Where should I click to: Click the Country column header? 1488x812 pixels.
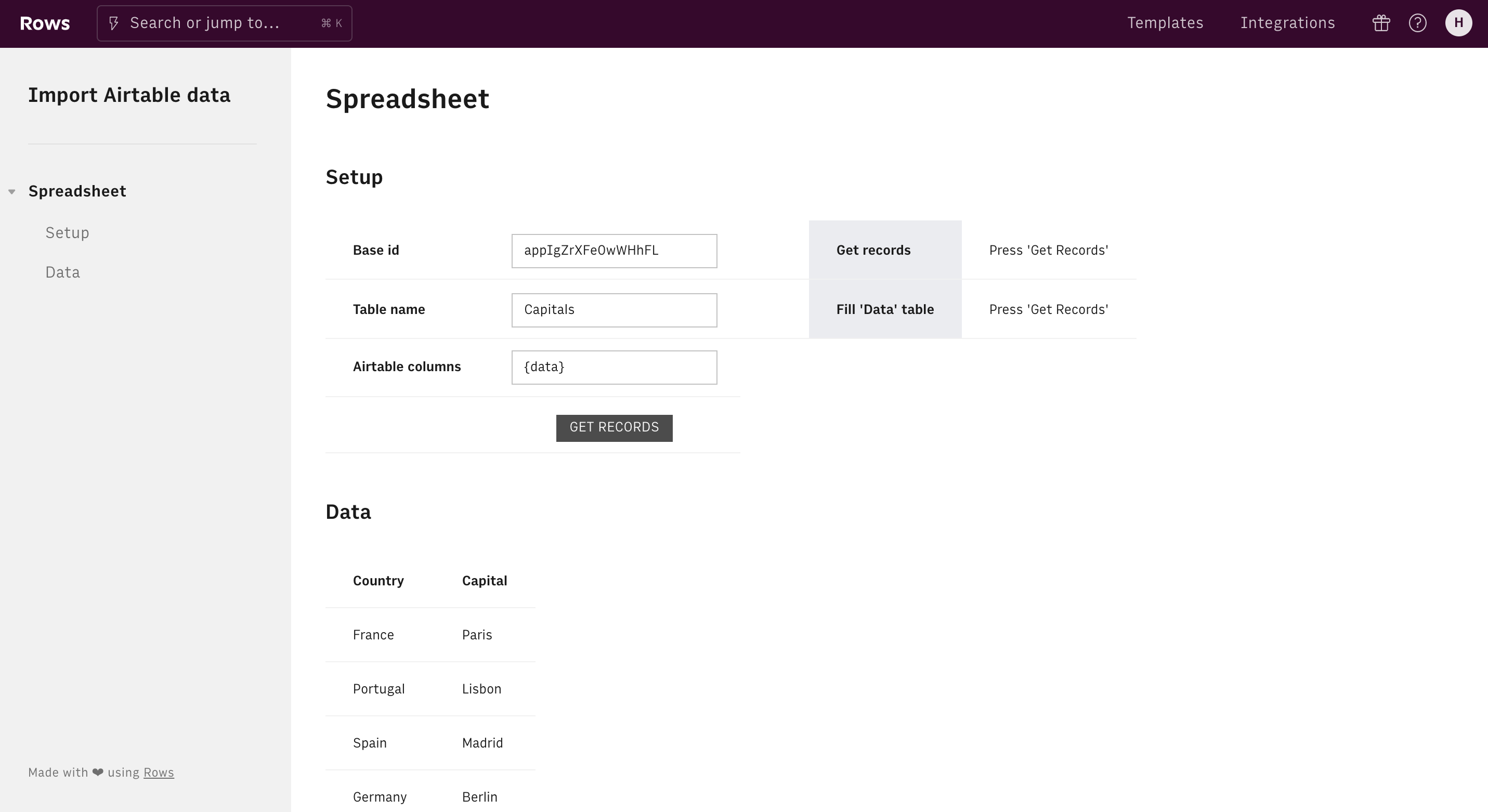pyautogui.click(x=378, y=581)
